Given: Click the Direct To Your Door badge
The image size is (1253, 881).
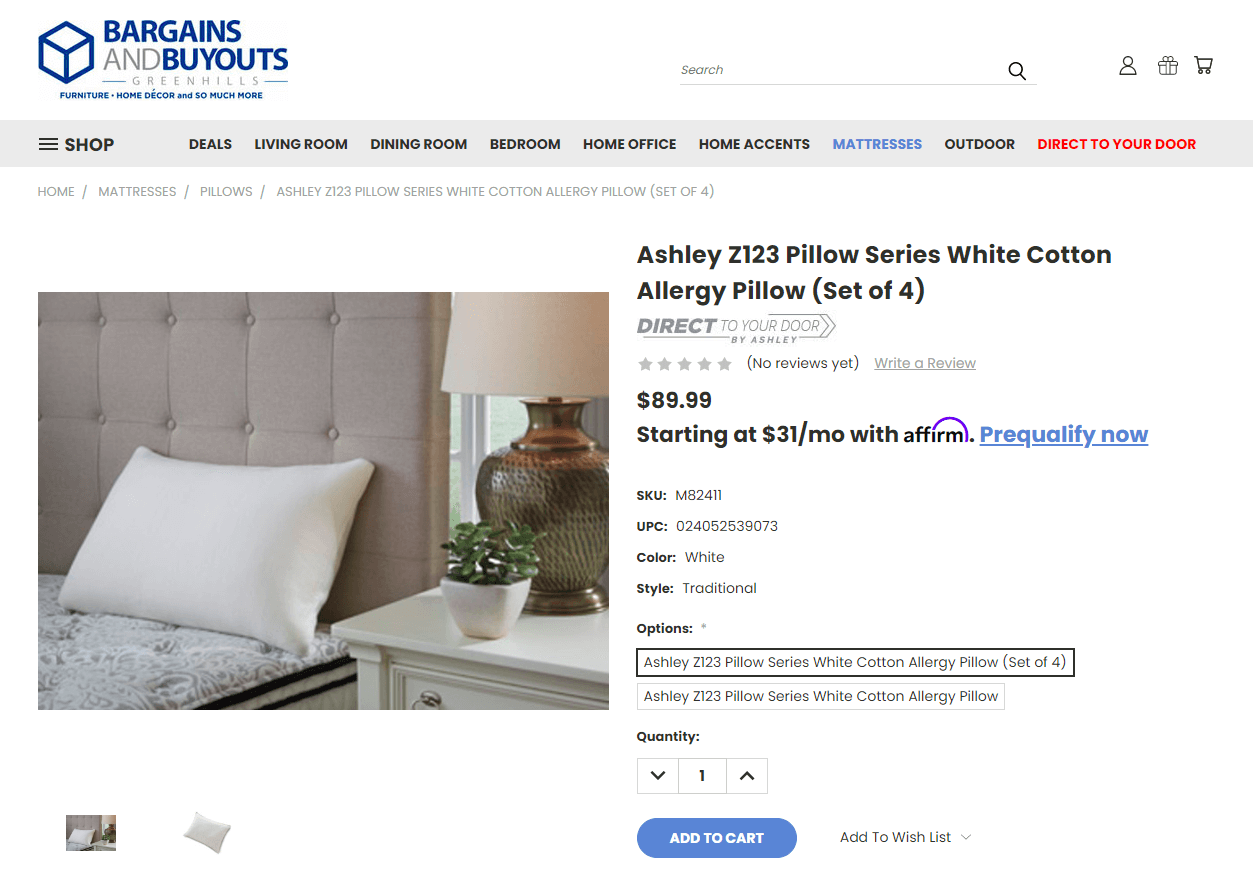Looking at the screenshot, I should click(x=736, y=329).
